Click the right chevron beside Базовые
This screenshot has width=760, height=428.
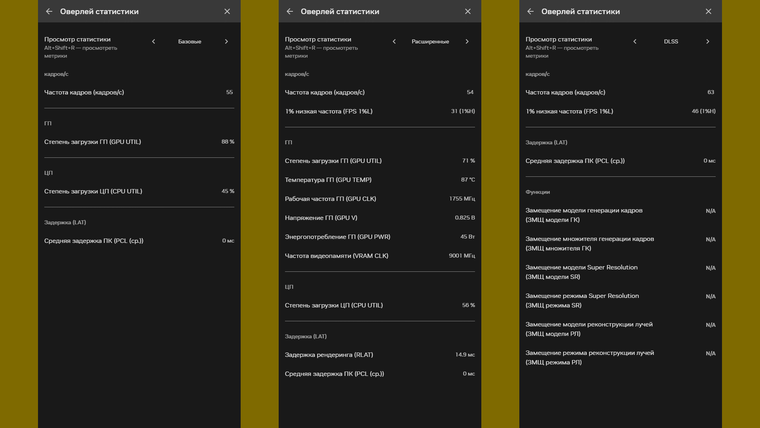click(x=226, y=42)
